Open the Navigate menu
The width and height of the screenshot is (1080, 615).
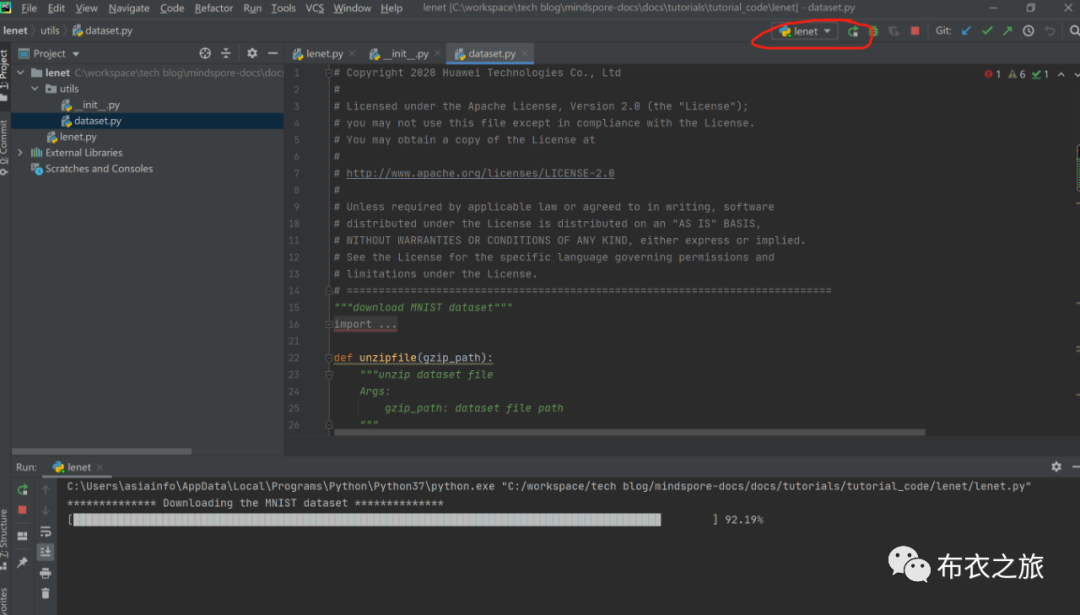(129, 8)
